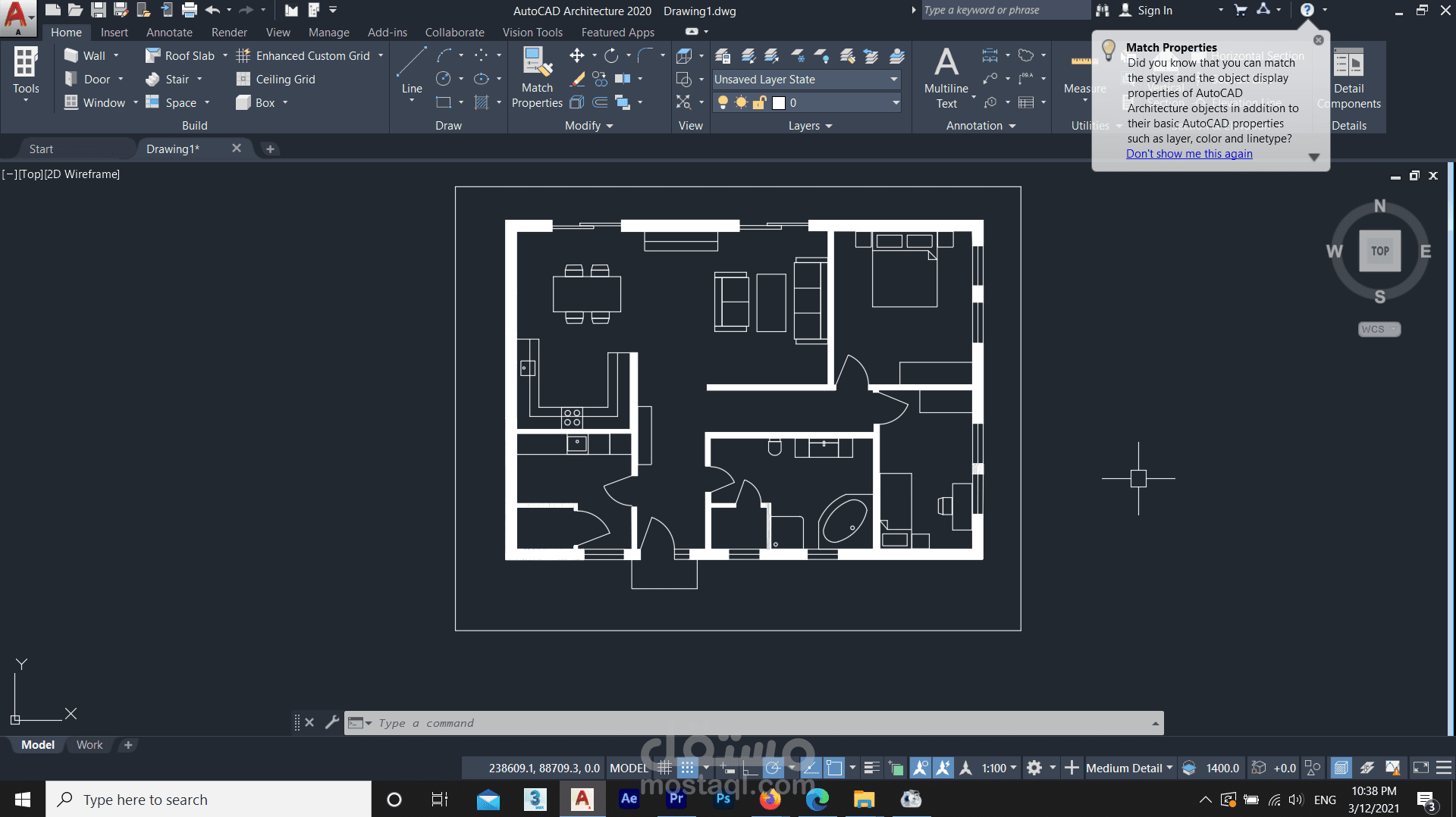Open the Render ribbon tab

(229, 33)
